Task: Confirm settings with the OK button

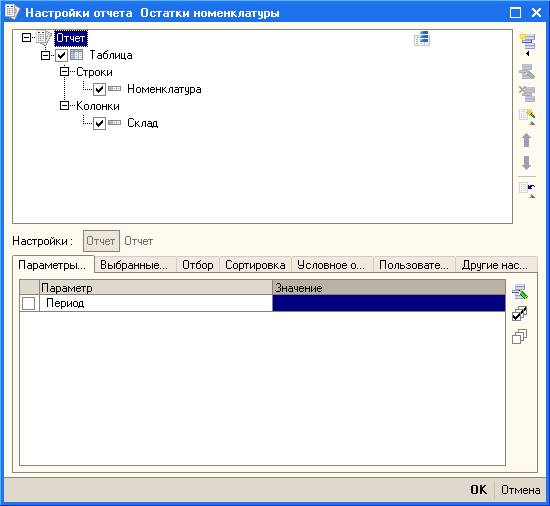Action: point(478,490)
